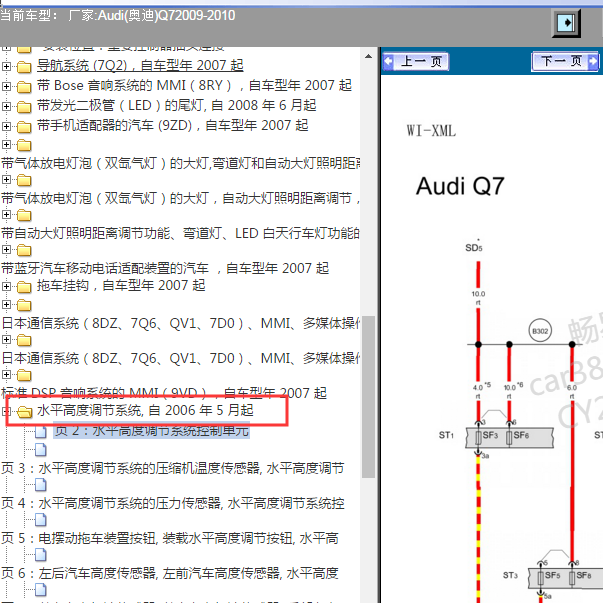The height and width of the screenshot is (603, 603).
Task: Expand the 带手机适配器的汽车 (9ZD) node
Action: coord(6,126)
